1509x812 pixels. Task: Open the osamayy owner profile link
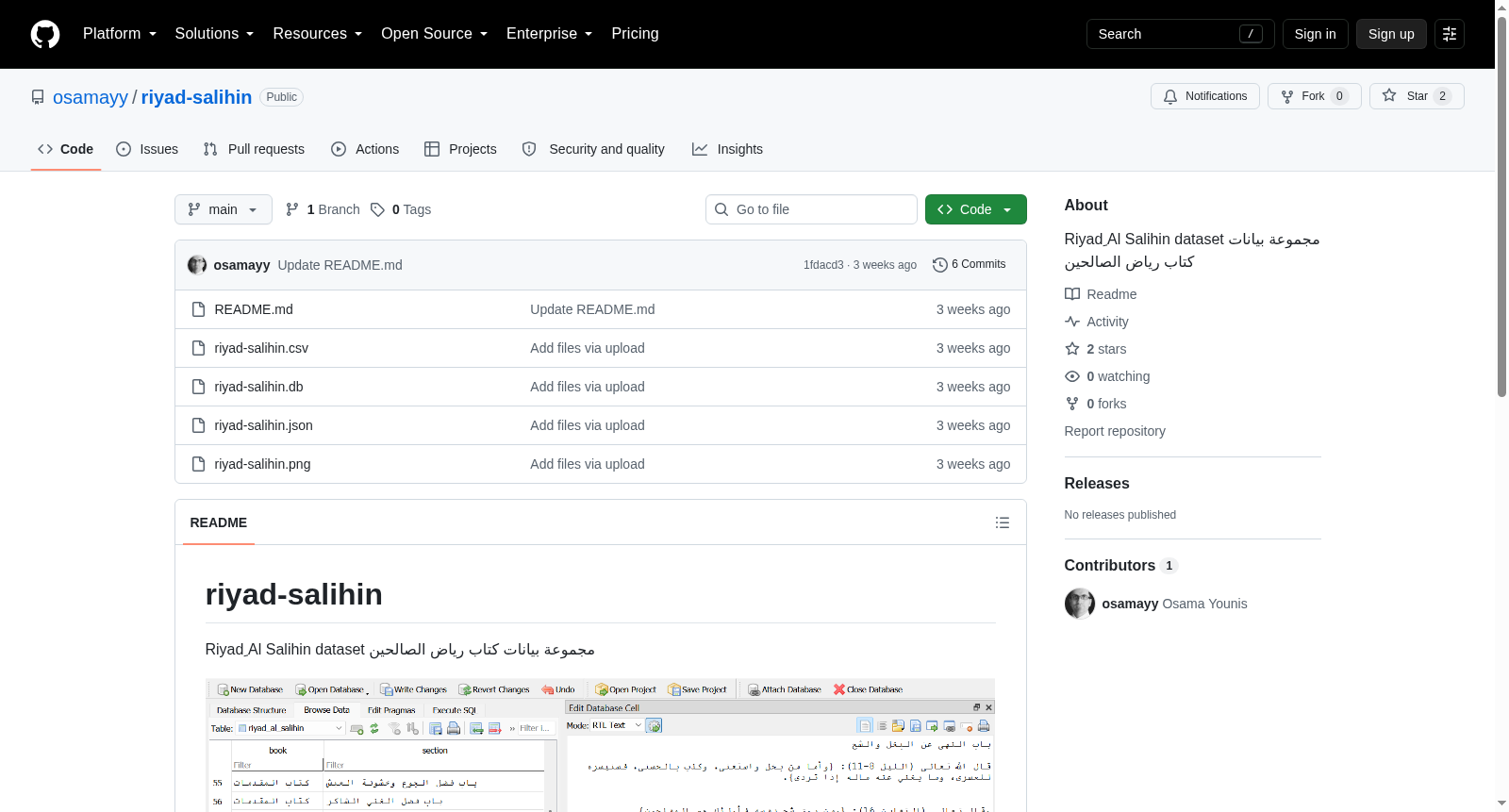pos(91,97)
